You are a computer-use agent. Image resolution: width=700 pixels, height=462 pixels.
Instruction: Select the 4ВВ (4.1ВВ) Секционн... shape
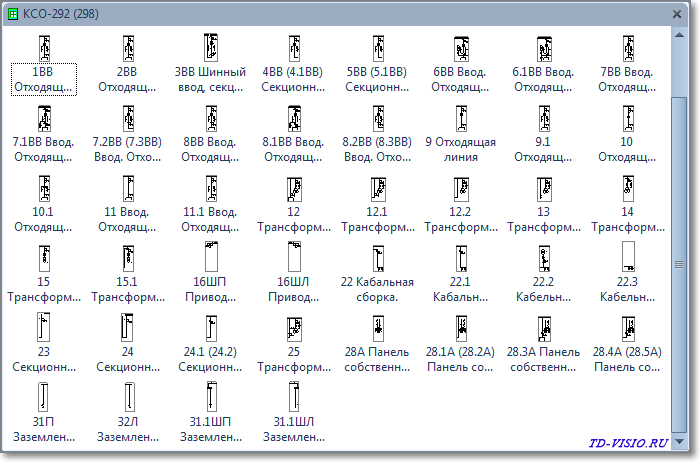click(293, 65)
